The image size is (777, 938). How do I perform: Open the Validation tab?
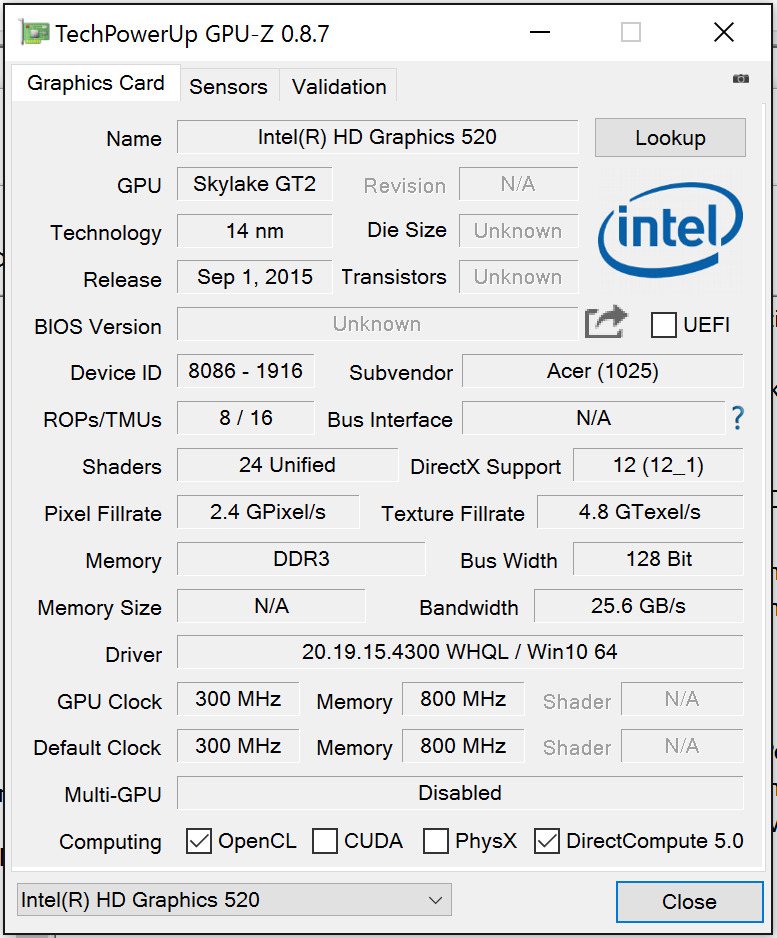[339, 87]
